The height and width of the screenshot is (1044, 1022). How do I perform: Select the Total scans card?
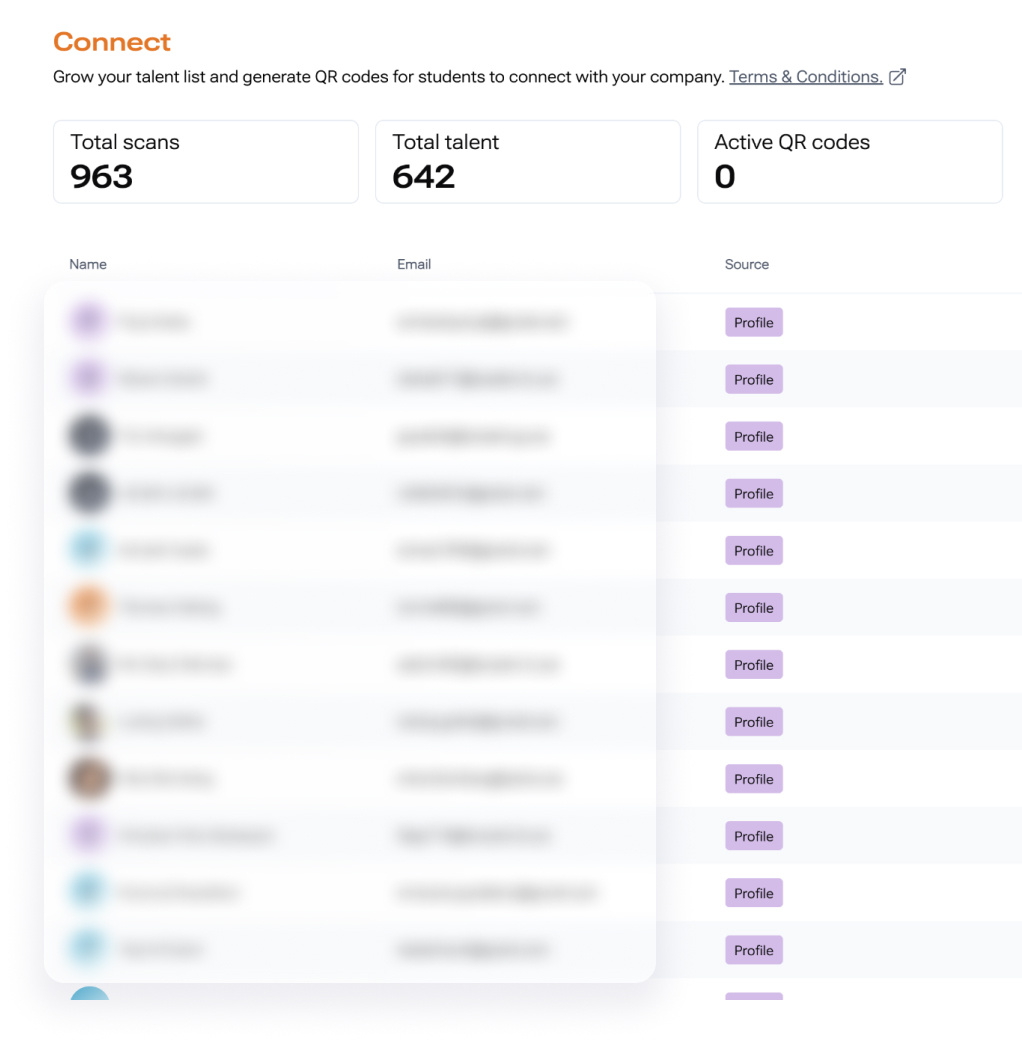[205, 162]
